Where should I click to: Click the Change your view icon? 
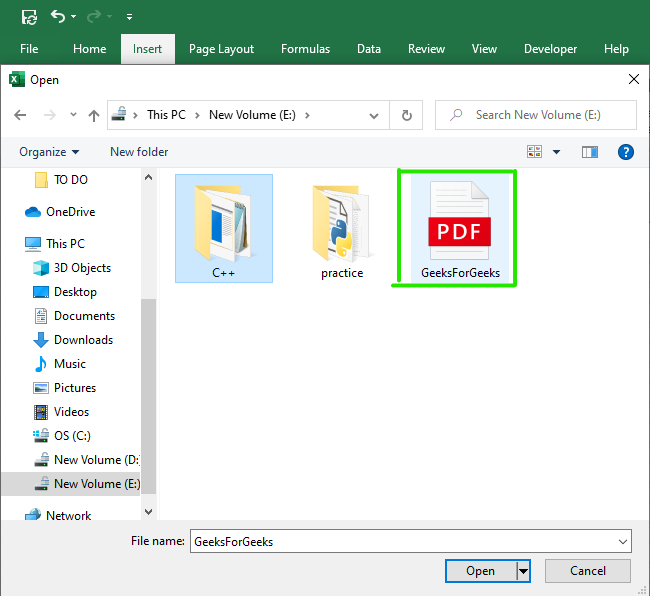534,152
